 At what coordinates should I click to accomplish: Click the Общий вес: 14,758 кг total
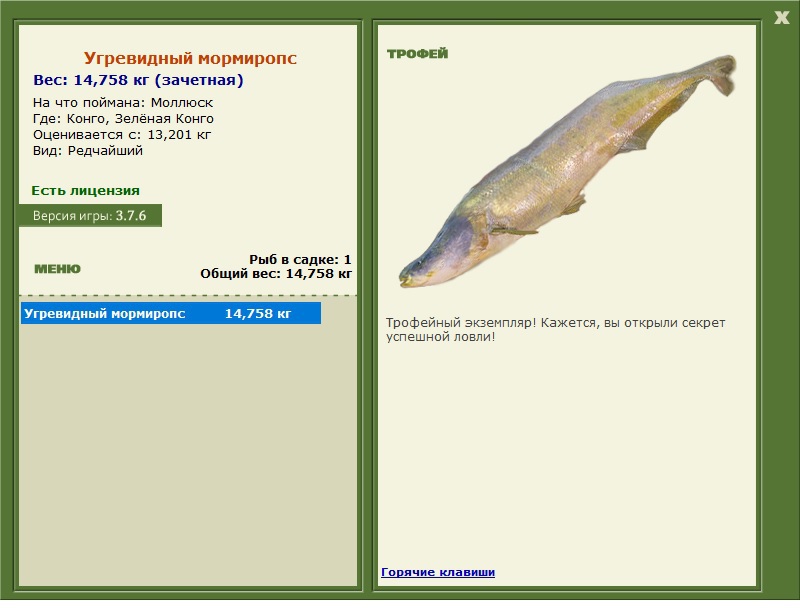276,274
